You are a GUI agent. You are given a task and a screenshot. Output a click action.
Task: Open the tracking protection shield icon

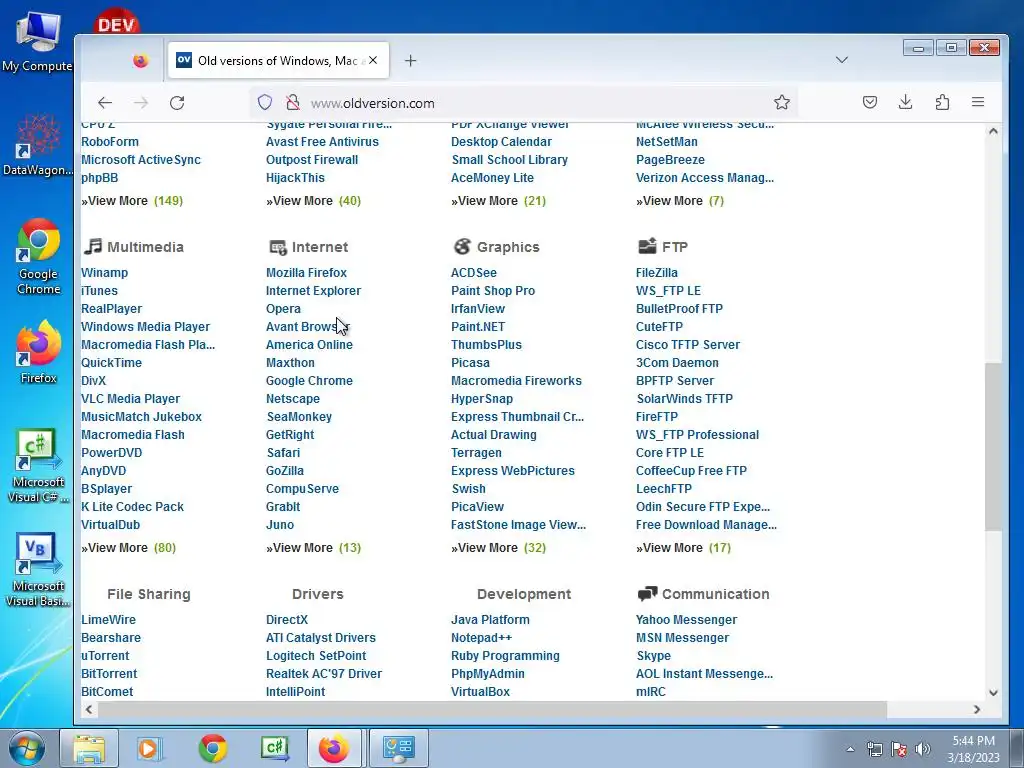(264, 103)
